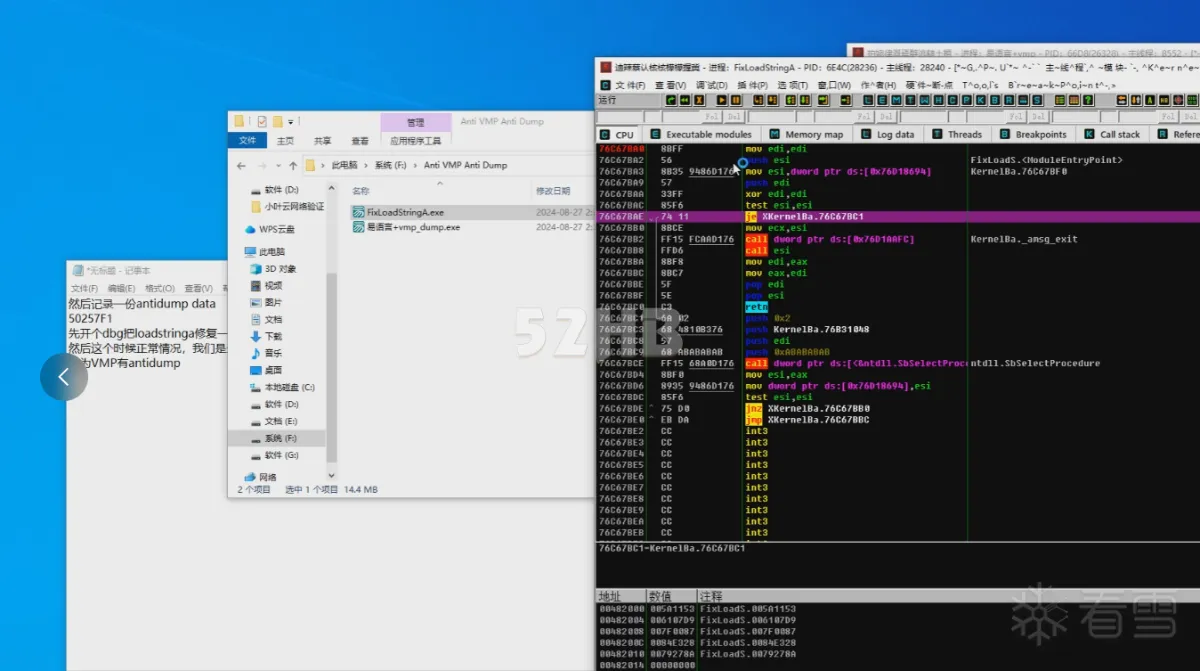Viewport: 1200px width, 671px height.
Task: Open Explorer 文件 ribbon tab
Action: coord(247,141)
